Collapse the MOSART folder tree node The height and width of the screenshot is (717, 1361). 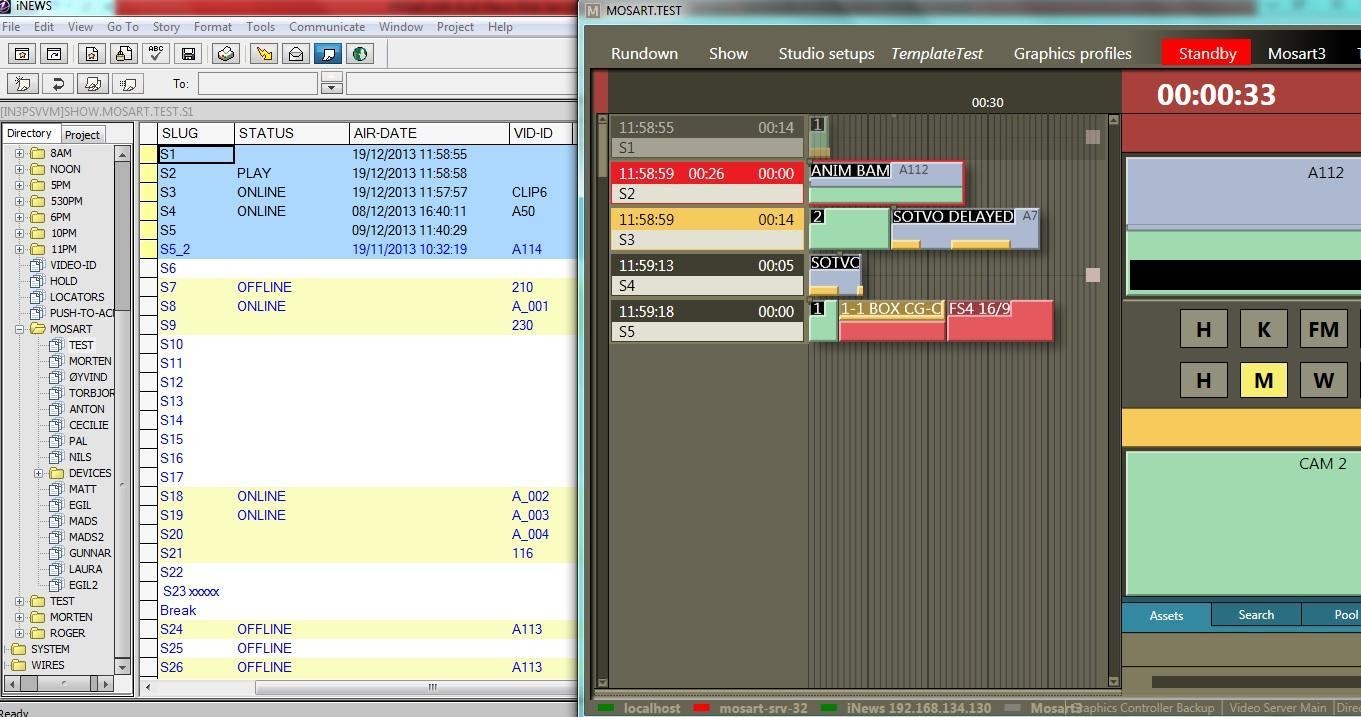point(19,329)
